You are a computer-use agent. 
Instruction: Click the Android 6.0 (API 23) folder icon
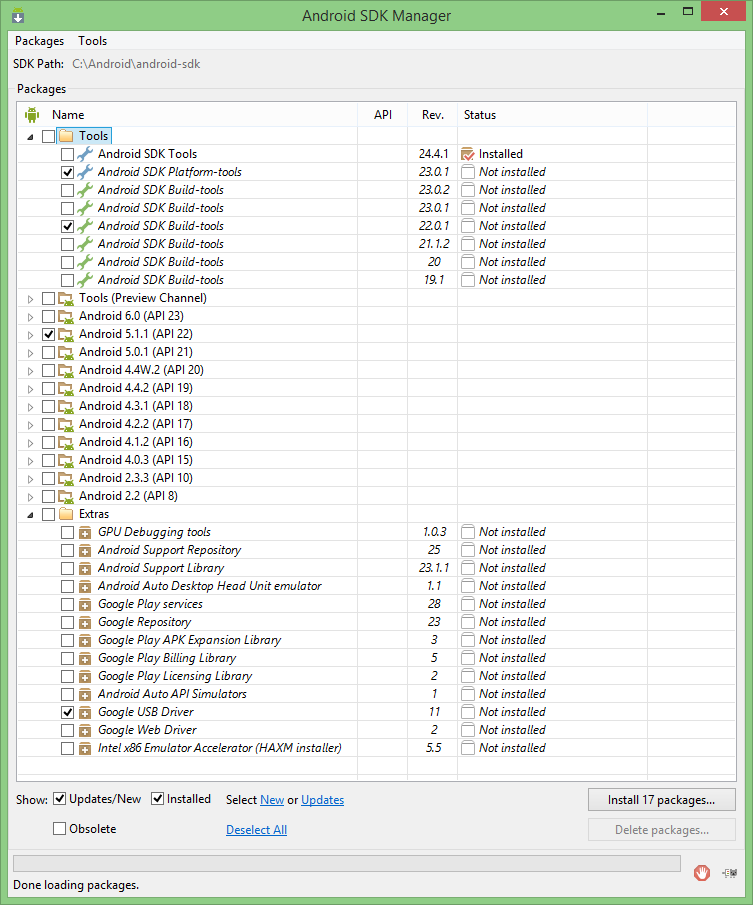[66, 316]
